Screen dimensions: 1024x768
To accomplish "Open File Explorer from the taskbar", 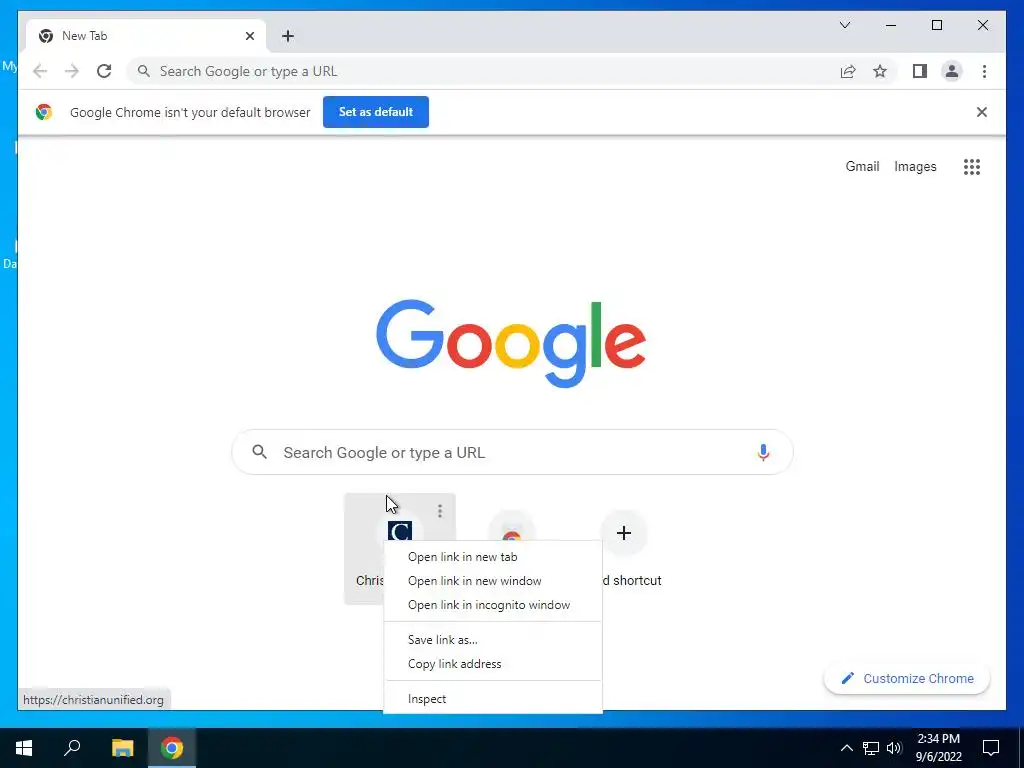I will (x=122, y=748).
